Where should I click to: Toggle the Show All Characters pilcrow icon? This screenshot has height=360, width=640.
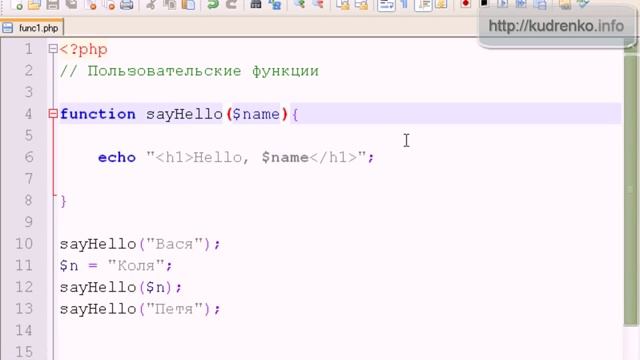(404, 4)
